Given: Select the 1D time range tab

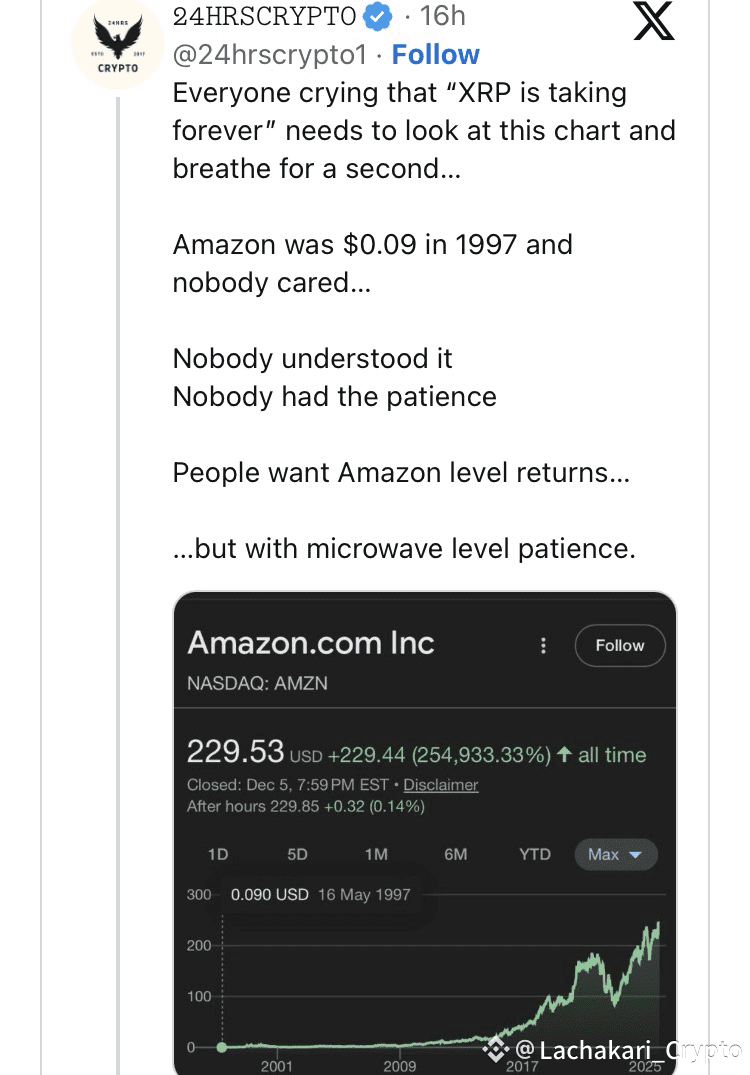Looking at the screenshot, I should point(217,854).
